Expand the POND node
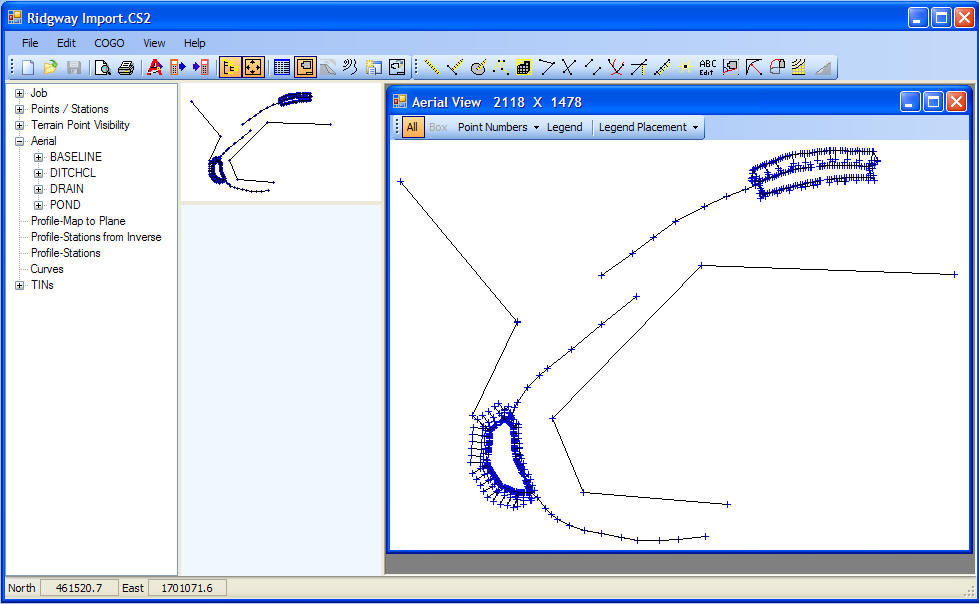The image size is (979, 604). [x=38, y=205]
